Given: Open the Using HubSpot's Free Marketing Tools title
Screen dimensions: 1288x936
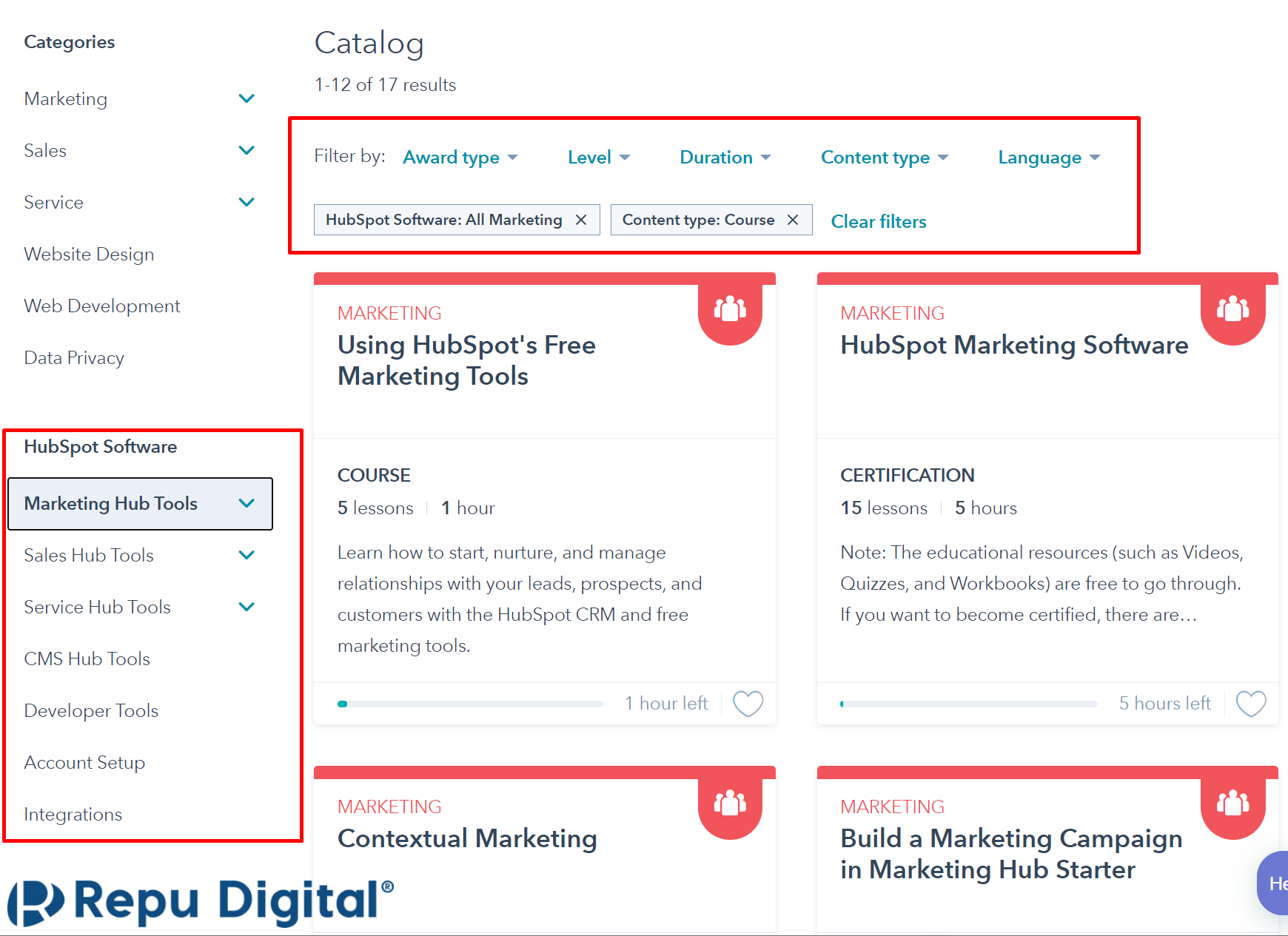Looking at the screenshot, I should click(466, 360).
